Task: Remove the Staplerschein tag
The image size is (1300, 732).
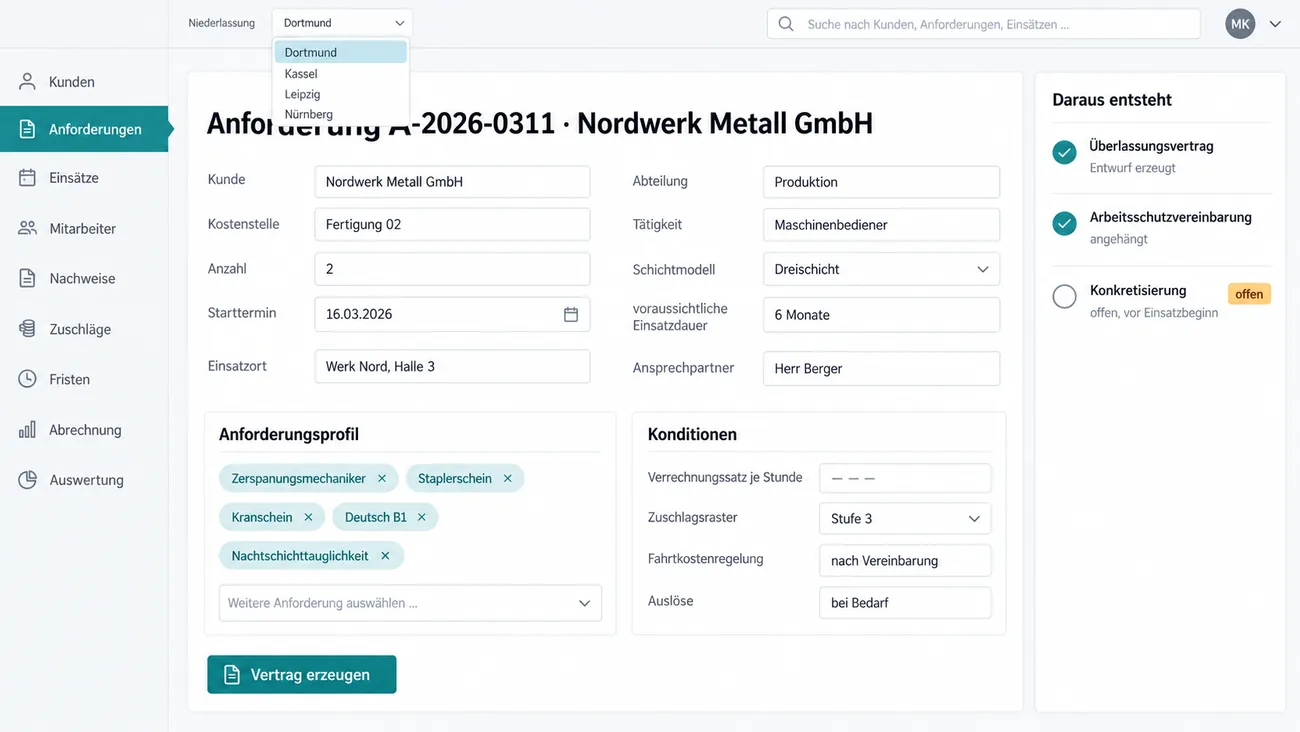Action: [x=508, y=478]
